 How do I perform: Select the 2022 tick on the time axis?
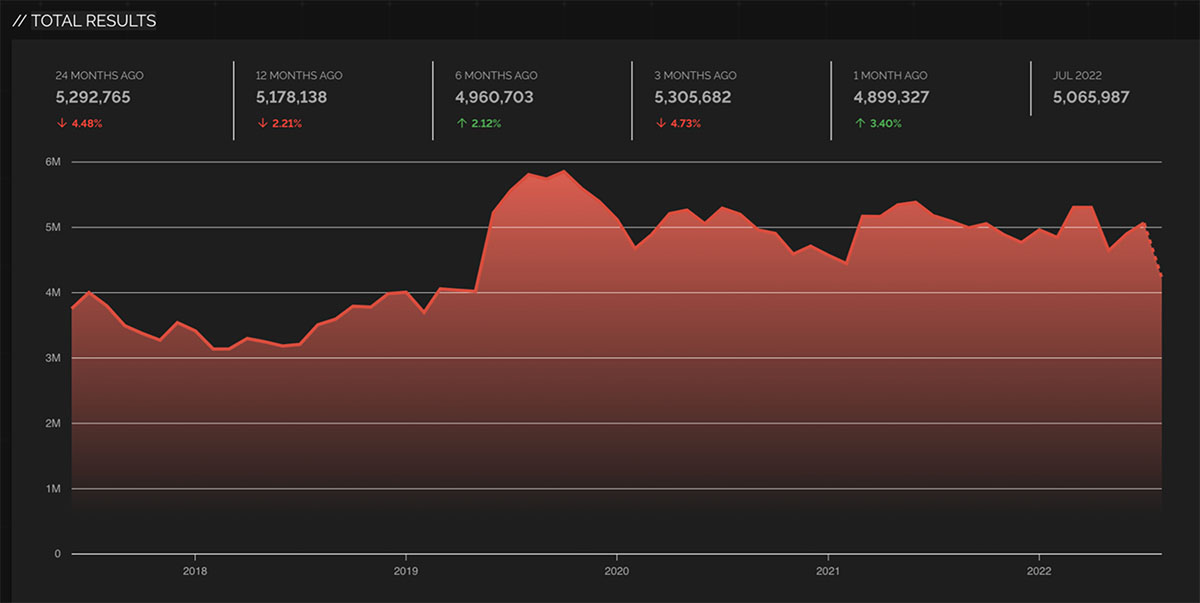[1039, 573]
